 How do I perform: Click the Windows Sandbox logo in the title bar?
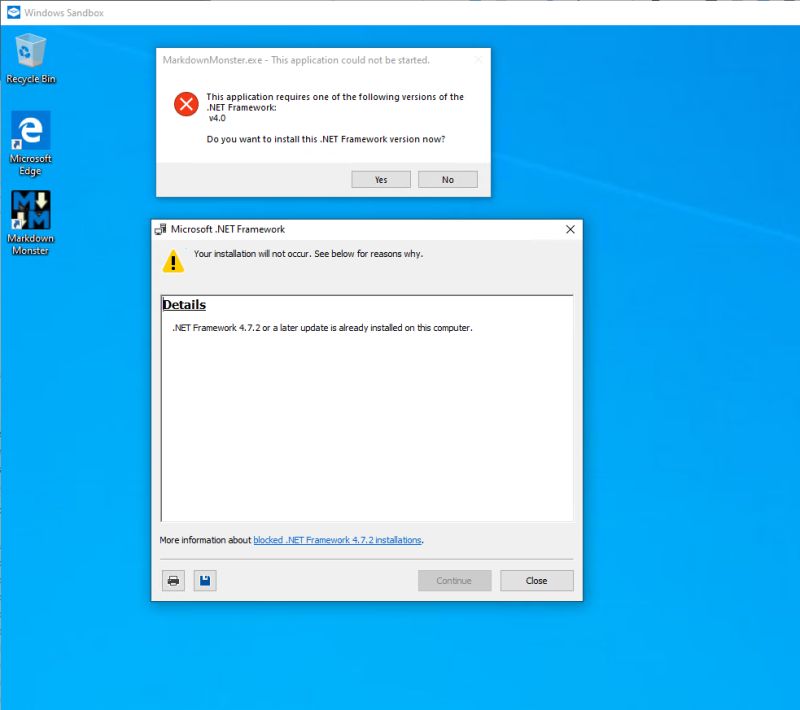tap(13, 14)
